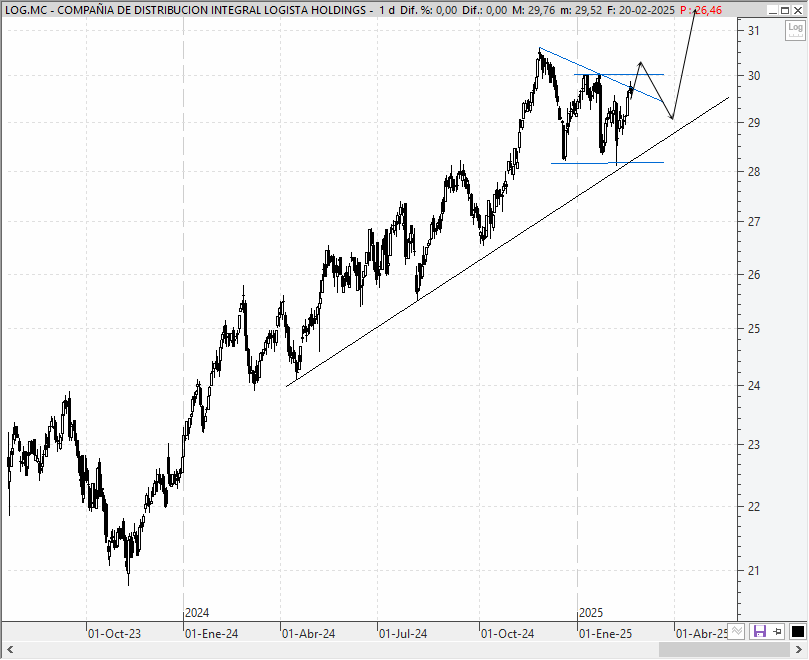Close the LOG.MC chart window
809x660 pixels.
798,10
